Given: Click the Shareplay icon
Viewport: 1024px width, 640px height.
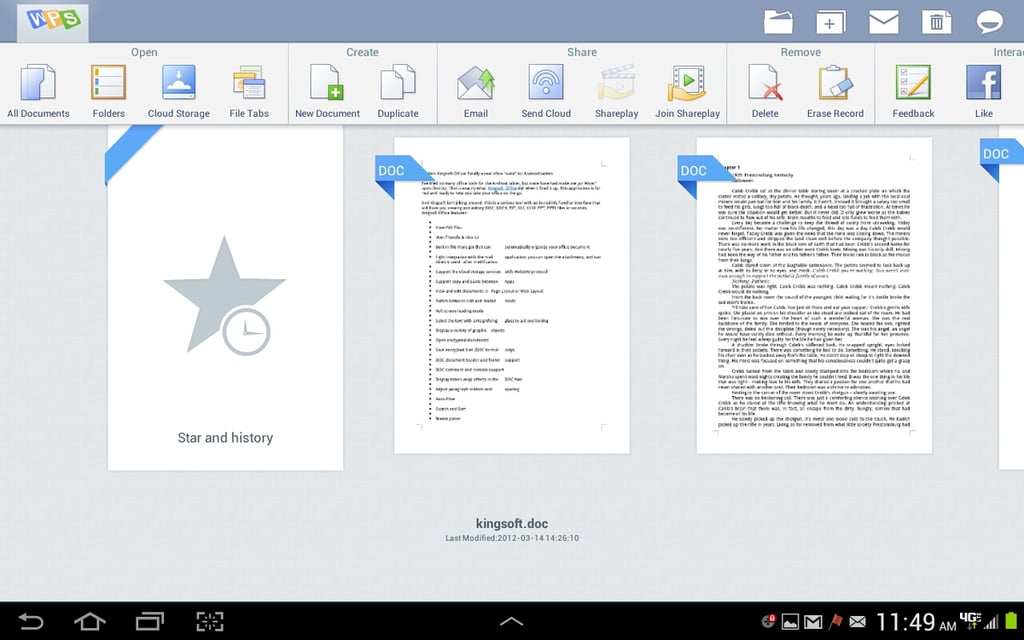Looking at the screenshot, I should [616, 91].
